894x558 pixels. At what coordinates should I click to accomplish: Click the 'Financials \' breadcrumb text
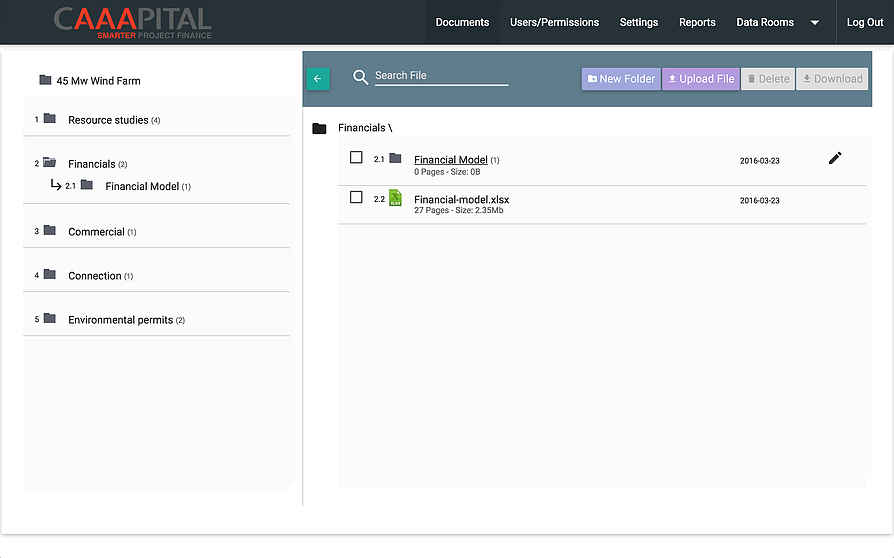[x=365, y=128]
